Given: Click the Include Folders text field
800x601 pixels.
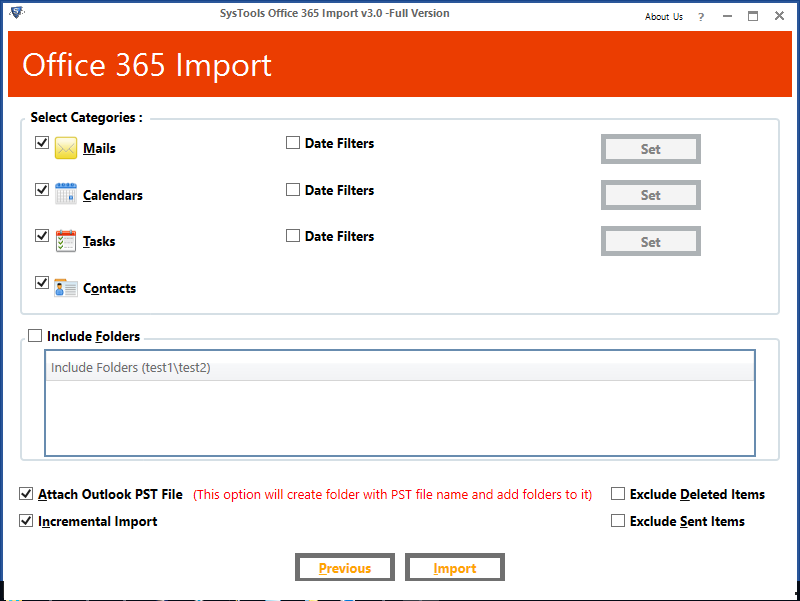Looking at the screenshot, I should [399, 403].
